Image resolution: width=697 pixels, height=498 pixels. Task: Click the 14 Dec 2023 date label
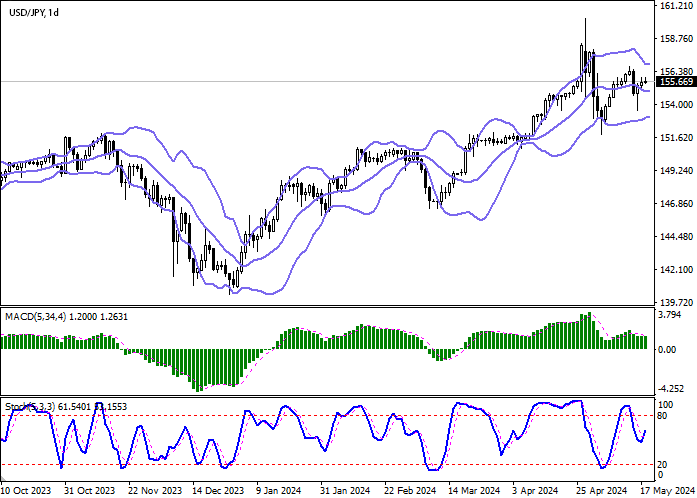pyautogui.click(x=219, y=491)
